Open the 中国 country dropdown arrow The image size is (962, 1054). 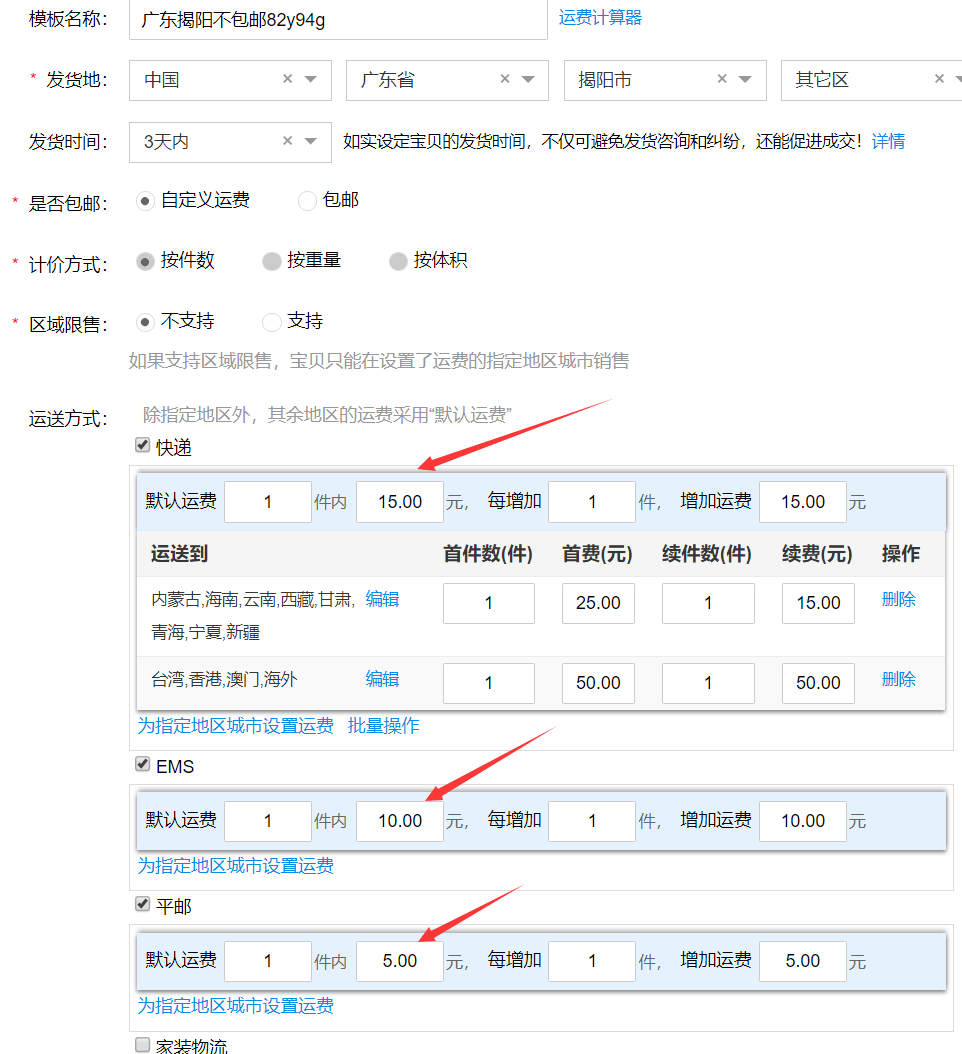(311, 80)
